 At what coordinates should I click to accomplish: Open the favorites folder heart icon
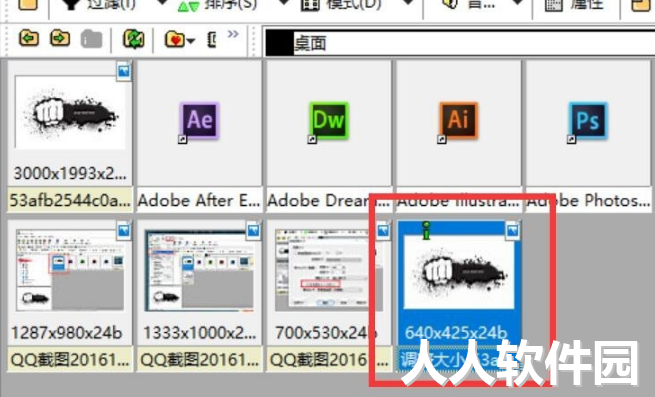175,40
